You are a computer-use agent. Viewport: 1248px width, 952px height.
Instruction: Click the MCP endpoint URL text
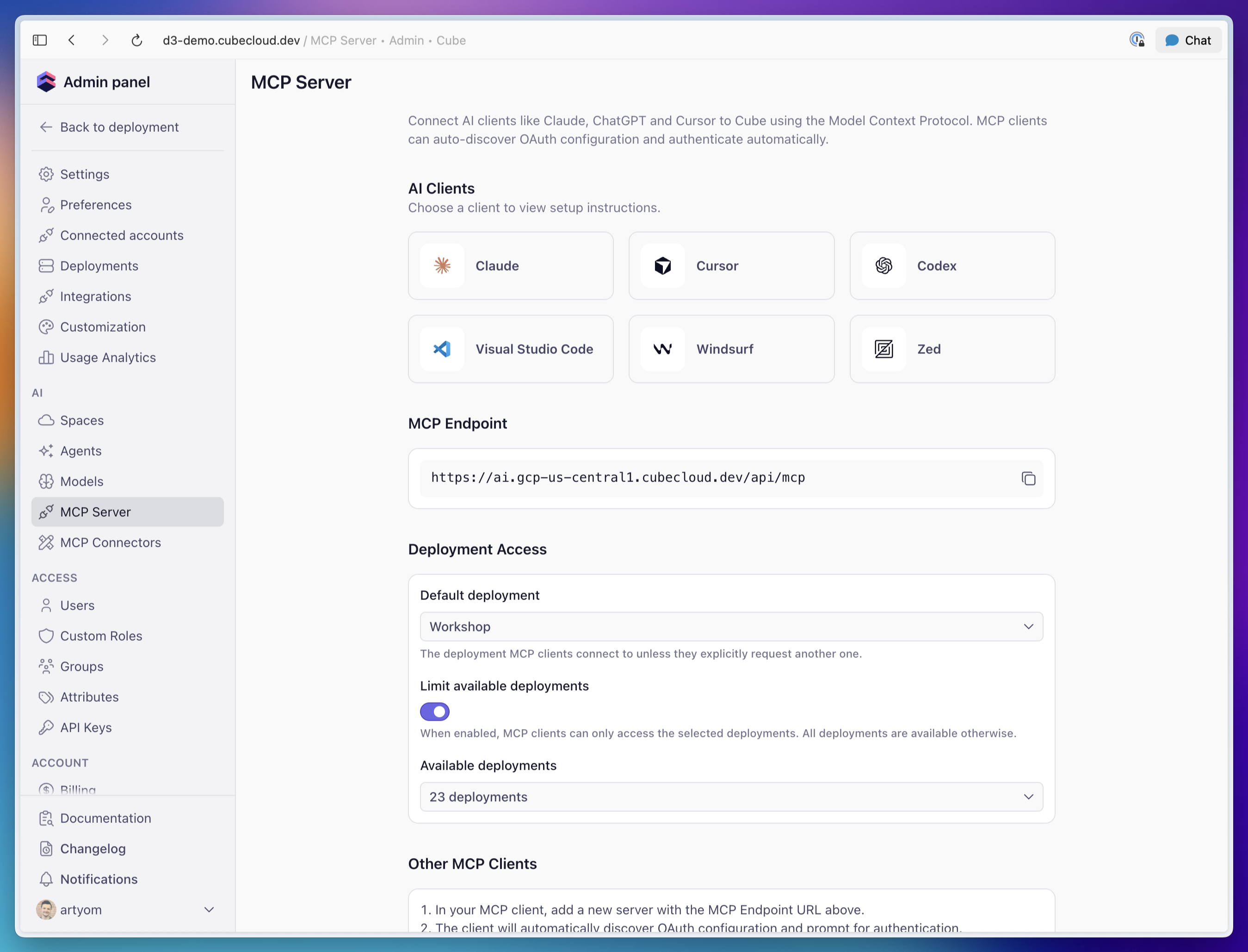click(x=618, y=478)
